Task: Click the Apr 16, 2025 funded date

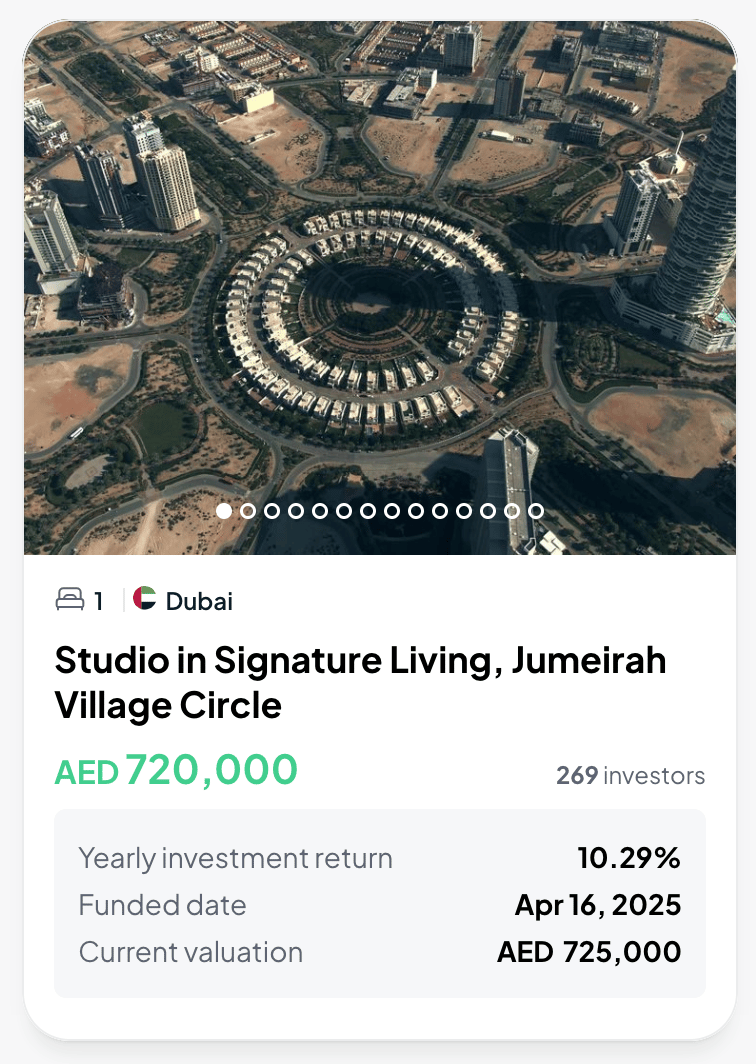Action: coord(598,905)
